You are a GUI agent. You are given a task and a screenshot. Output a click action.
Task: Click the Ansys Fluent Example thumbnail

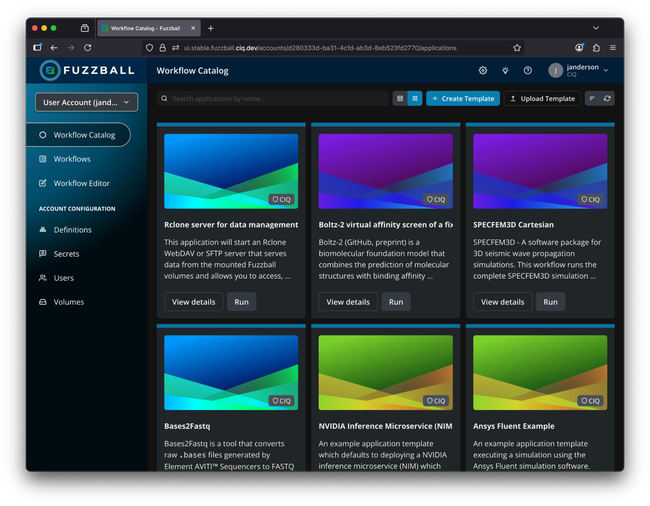[x=540, y=373]
